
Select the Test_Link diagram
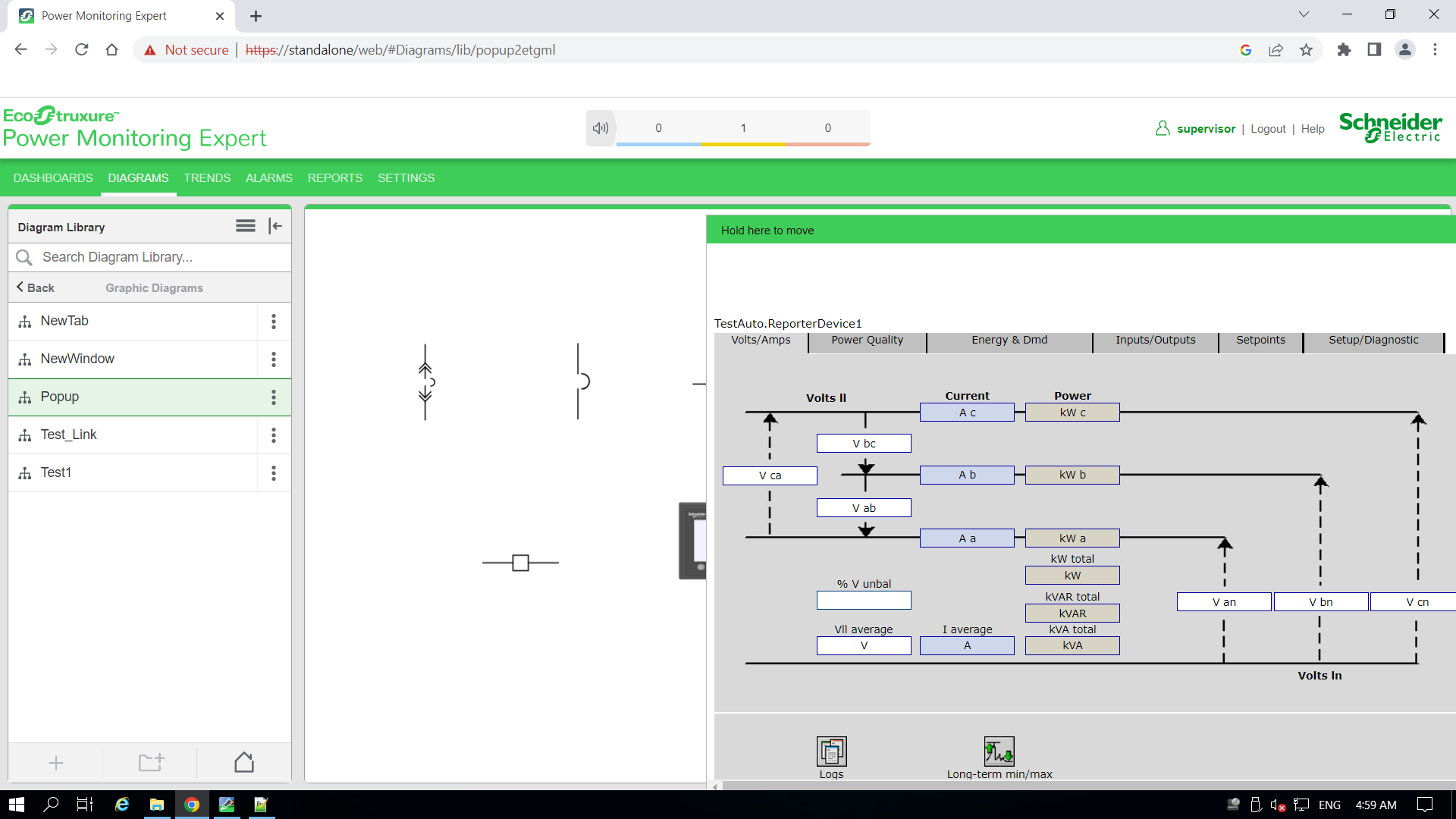[133, 435]
